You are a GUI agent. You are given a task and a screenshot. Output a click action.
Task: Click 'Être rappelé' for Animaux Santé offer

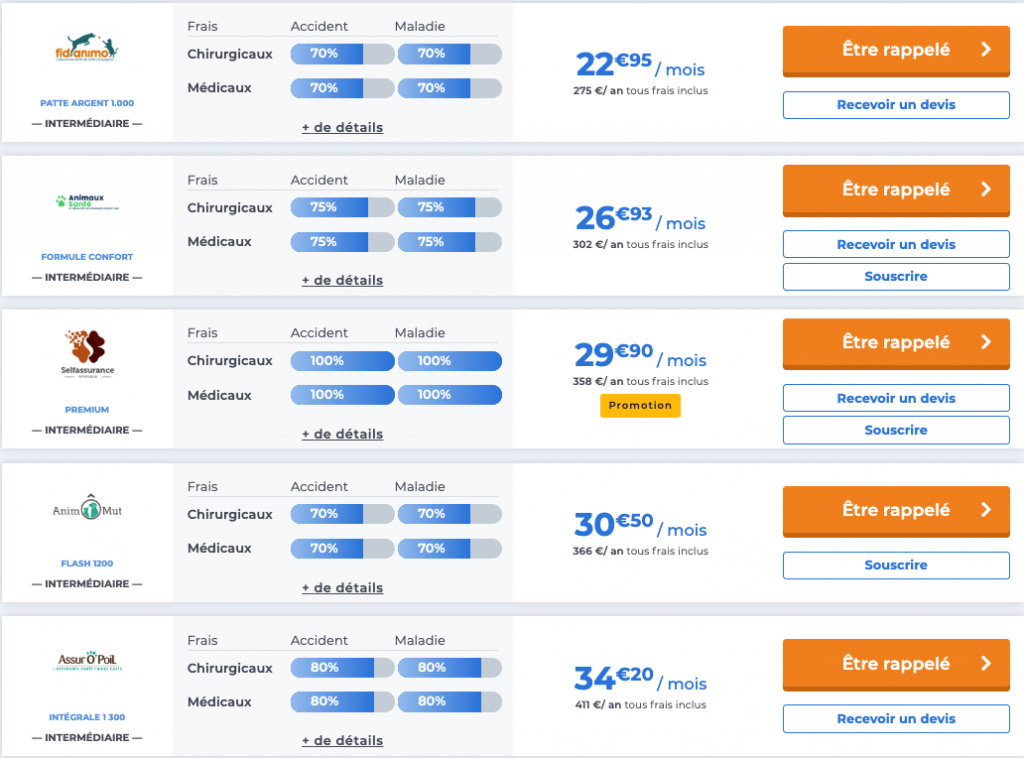click(x=895, y=189)
